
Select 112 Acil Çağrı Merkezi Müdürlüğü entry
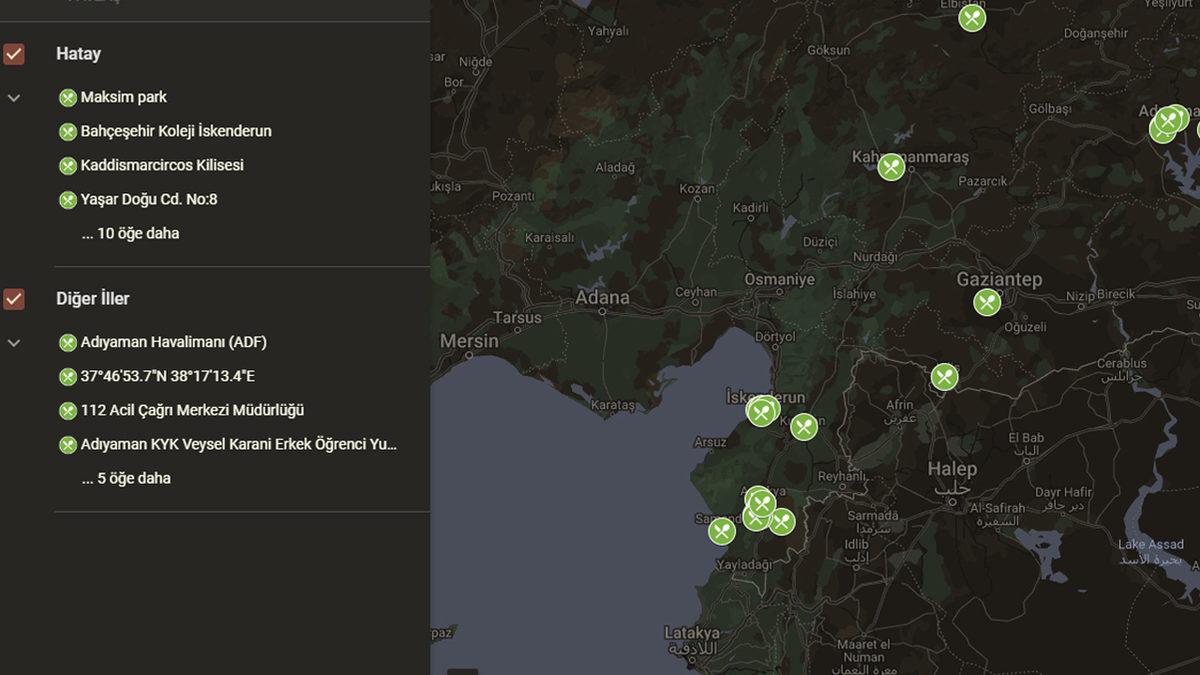(192, 411)
